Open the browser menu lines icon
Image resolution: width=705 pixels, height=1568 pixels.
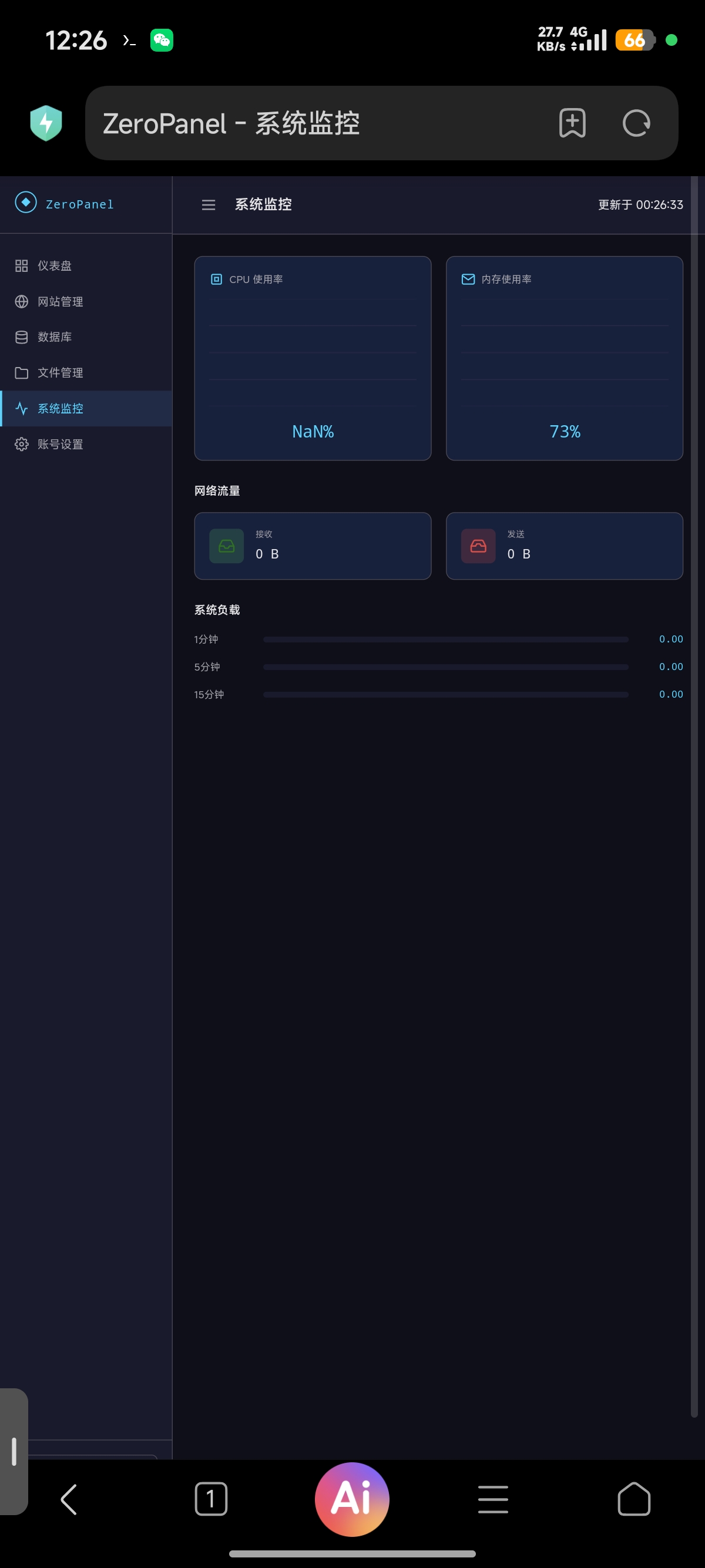(493, 1499)
